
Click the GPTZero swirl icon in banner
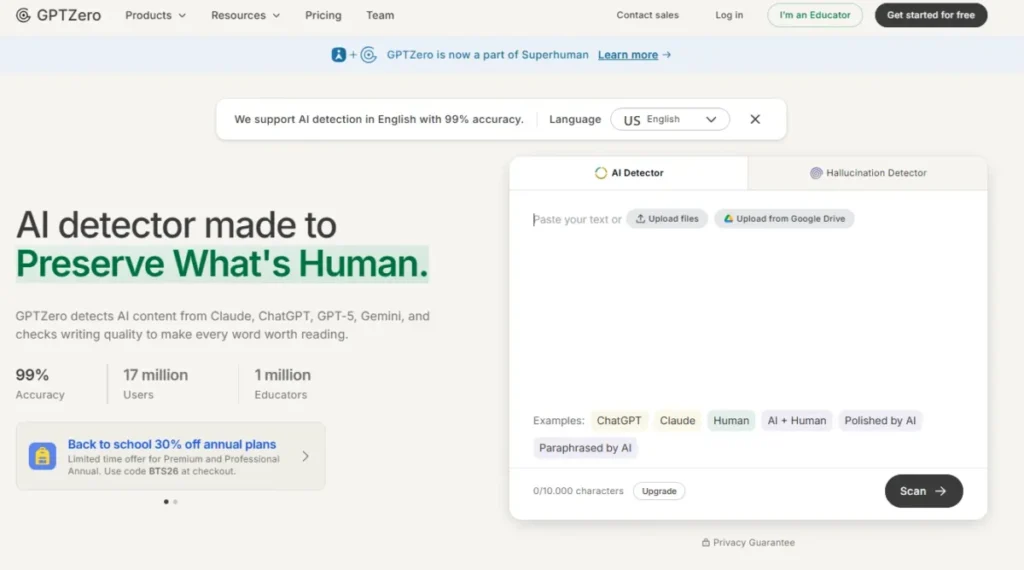pos(368,55)
